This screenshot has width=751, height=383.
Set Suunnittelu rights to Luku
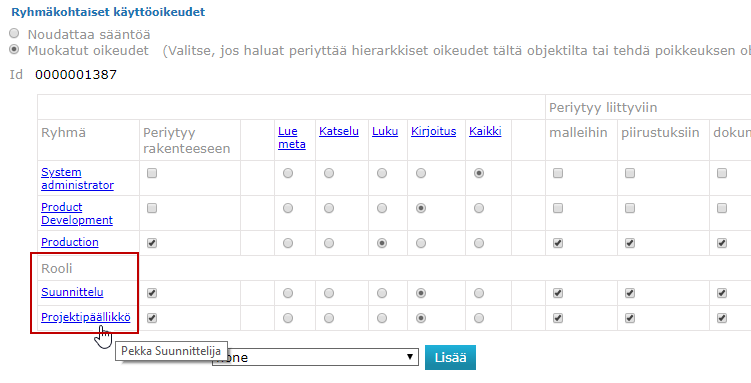382,293
